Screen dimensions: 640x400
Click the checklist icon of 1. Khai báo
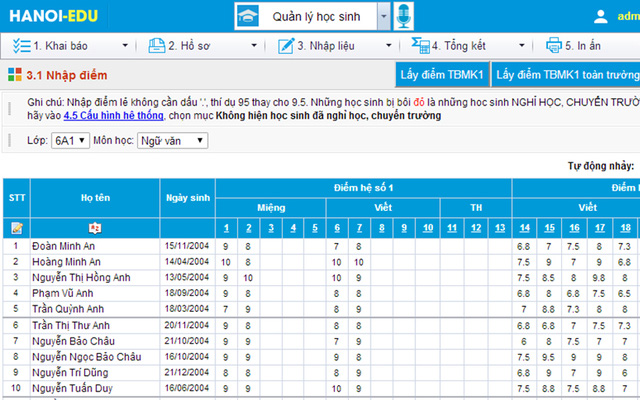(22, 46)
